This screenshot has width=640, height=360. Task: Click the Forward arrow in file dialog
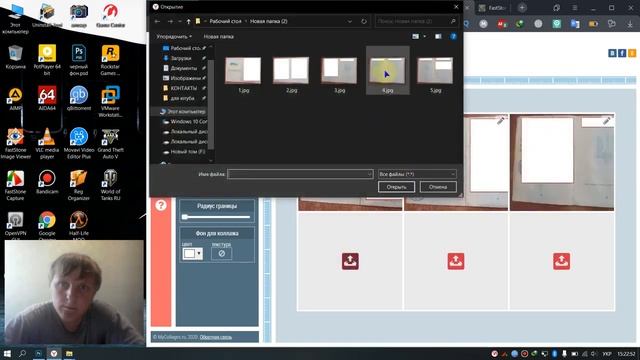[170, 21]
